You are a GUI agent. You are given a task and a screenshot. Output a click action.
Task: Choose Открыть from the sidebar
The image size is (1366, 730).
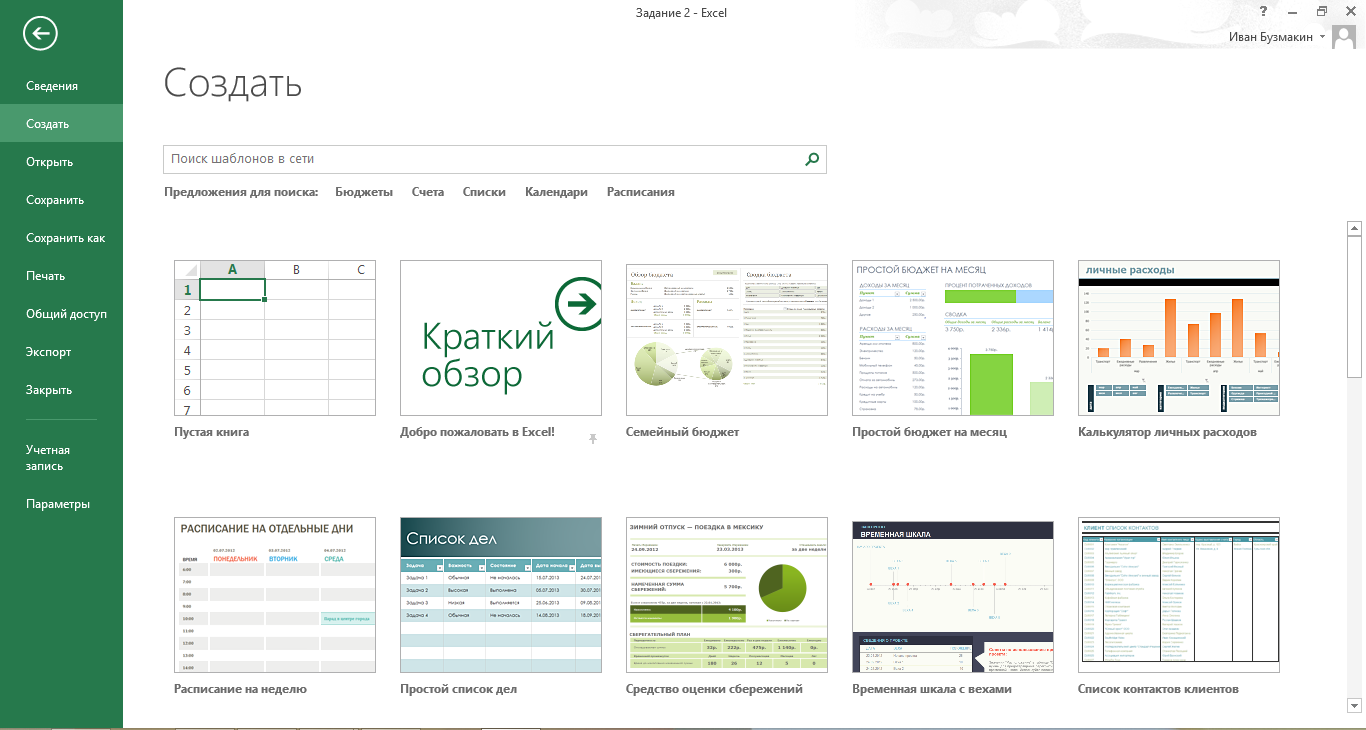pyautogui.click(x=61, y=162)
